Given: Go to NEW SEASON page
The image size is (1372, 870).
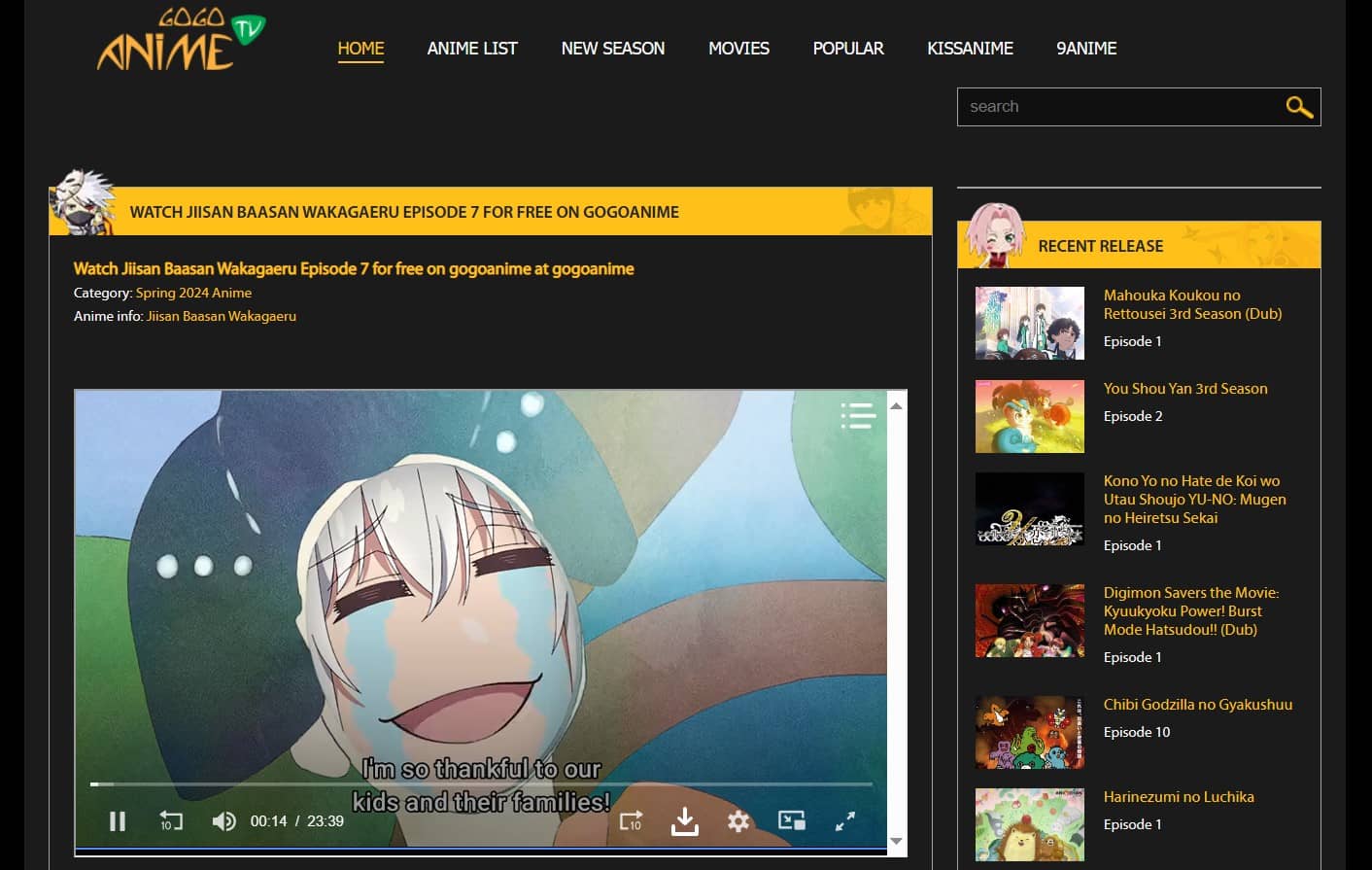Looking at the screenshot, I should tap(613, 49).
